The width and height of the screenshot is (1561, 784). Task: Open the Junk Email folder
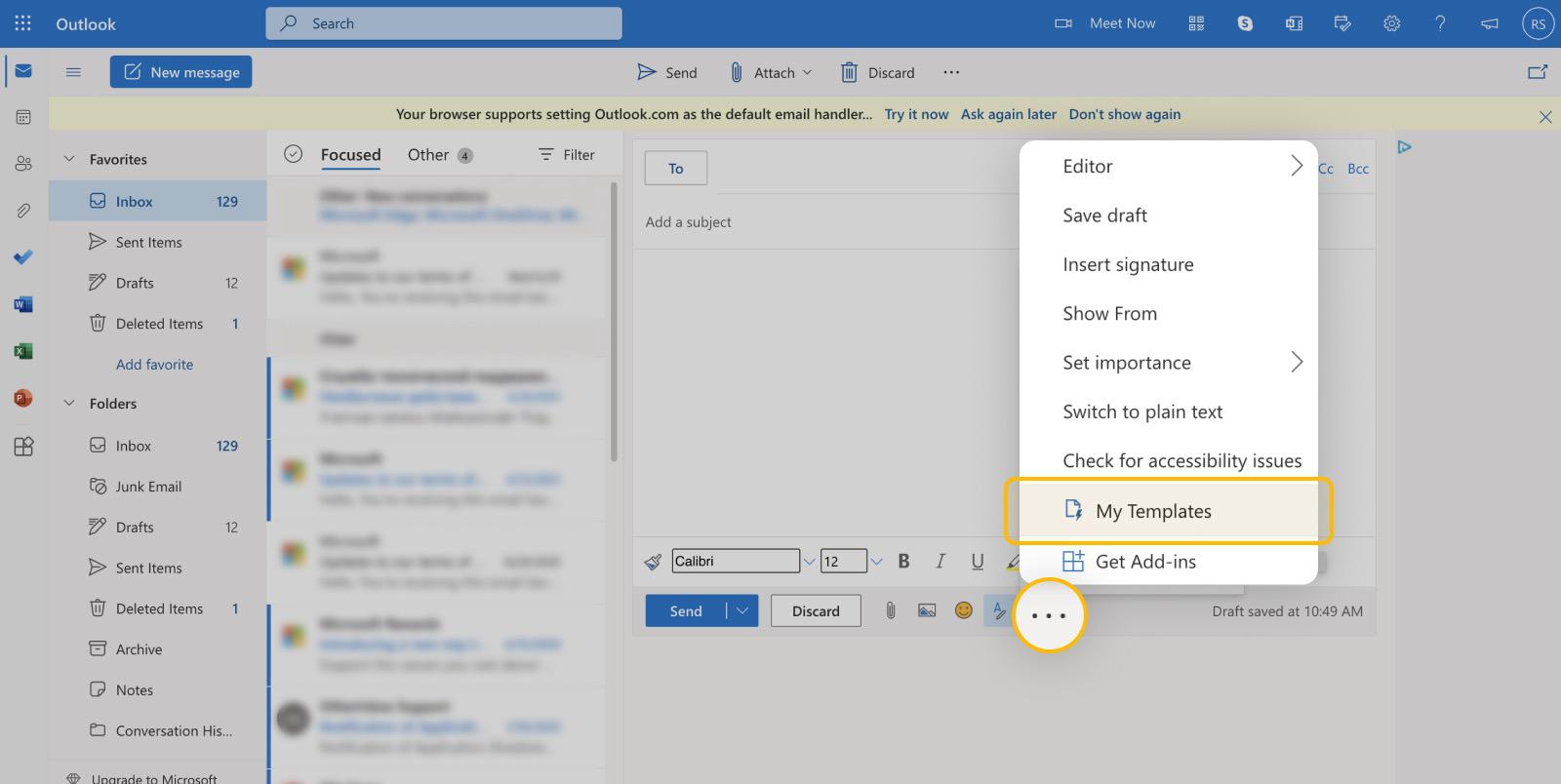coord(148,487)
